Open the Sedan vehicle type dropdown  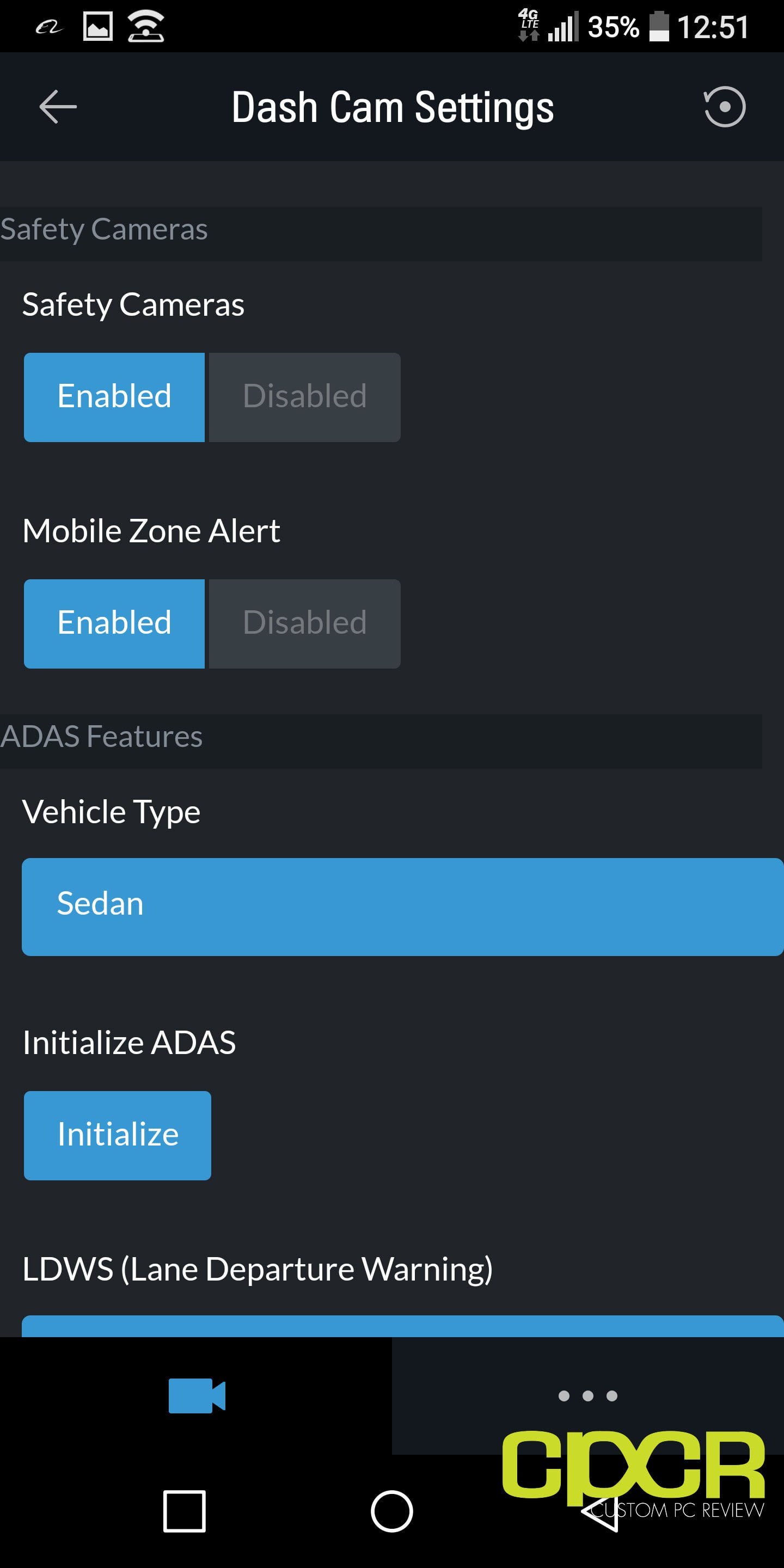point(402,906)
